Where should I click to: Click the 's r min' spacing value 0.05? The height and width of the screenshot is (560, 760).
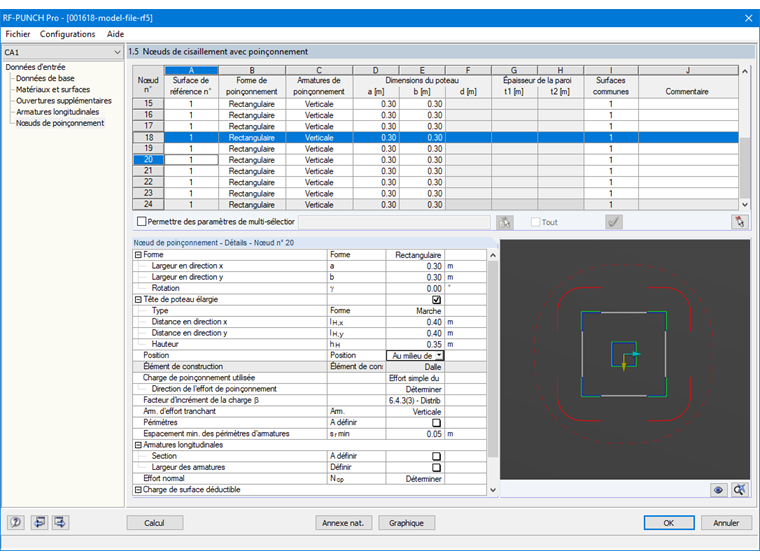tap(415, 434)
